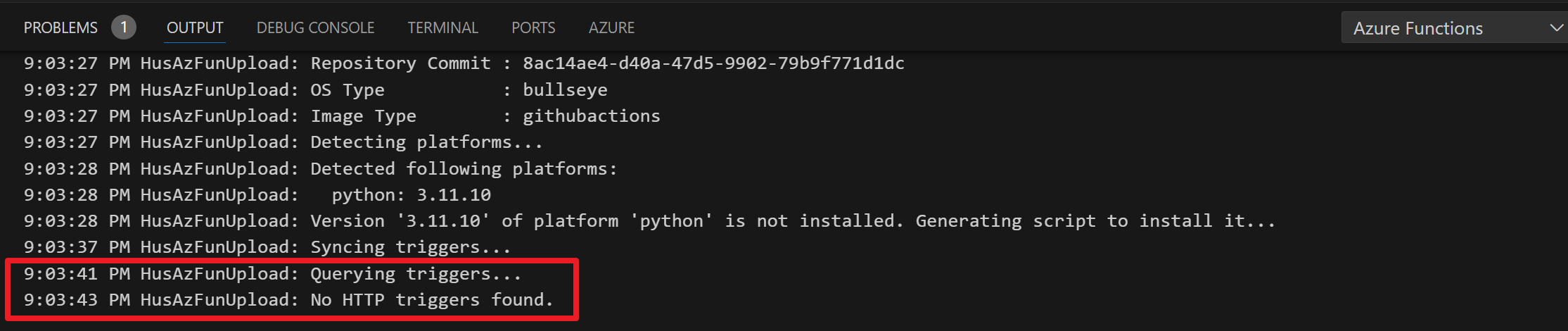
Task: Switch to the TERMINAL tab
Action: 442,27
